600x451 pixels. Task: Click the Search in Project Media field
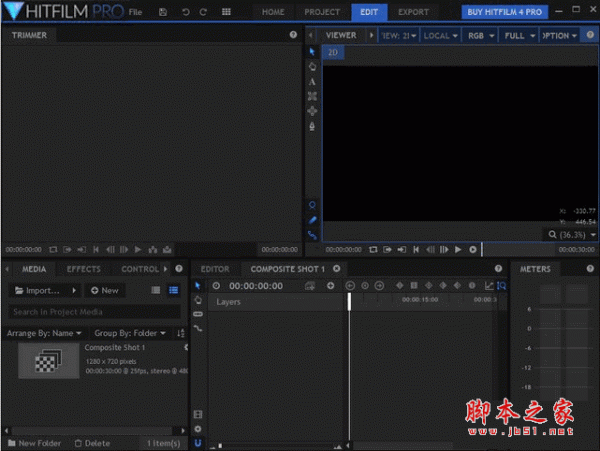pos(95,311)
